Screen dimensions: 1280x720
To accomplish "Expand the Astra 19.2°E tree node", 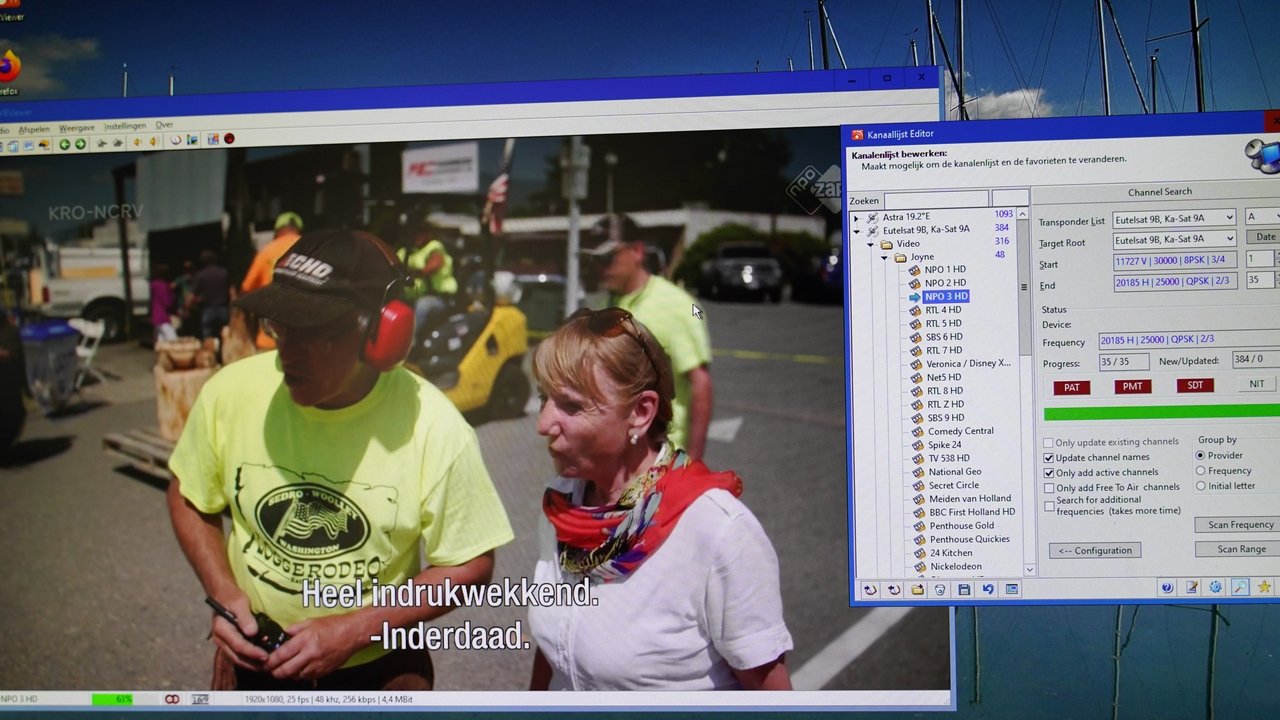I will [856, 217].
